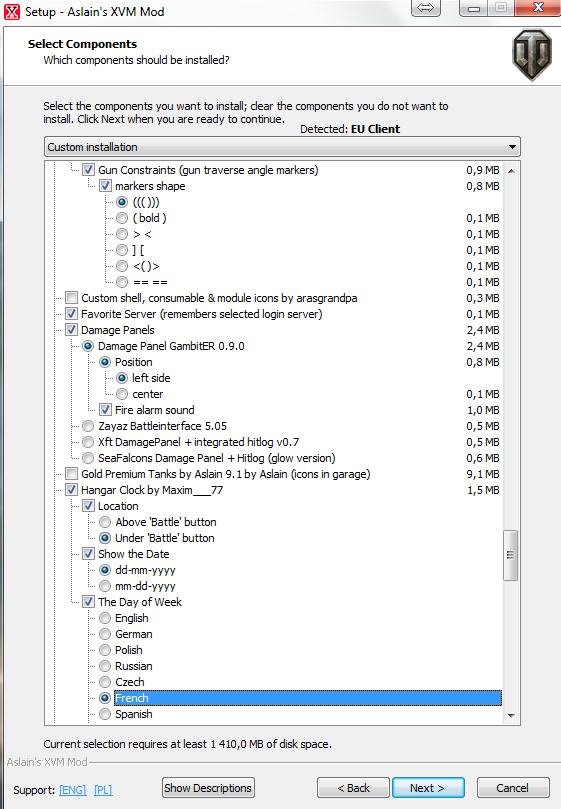Select the <( )> marker shape
The image size is (561, 809).
[122, 266]
